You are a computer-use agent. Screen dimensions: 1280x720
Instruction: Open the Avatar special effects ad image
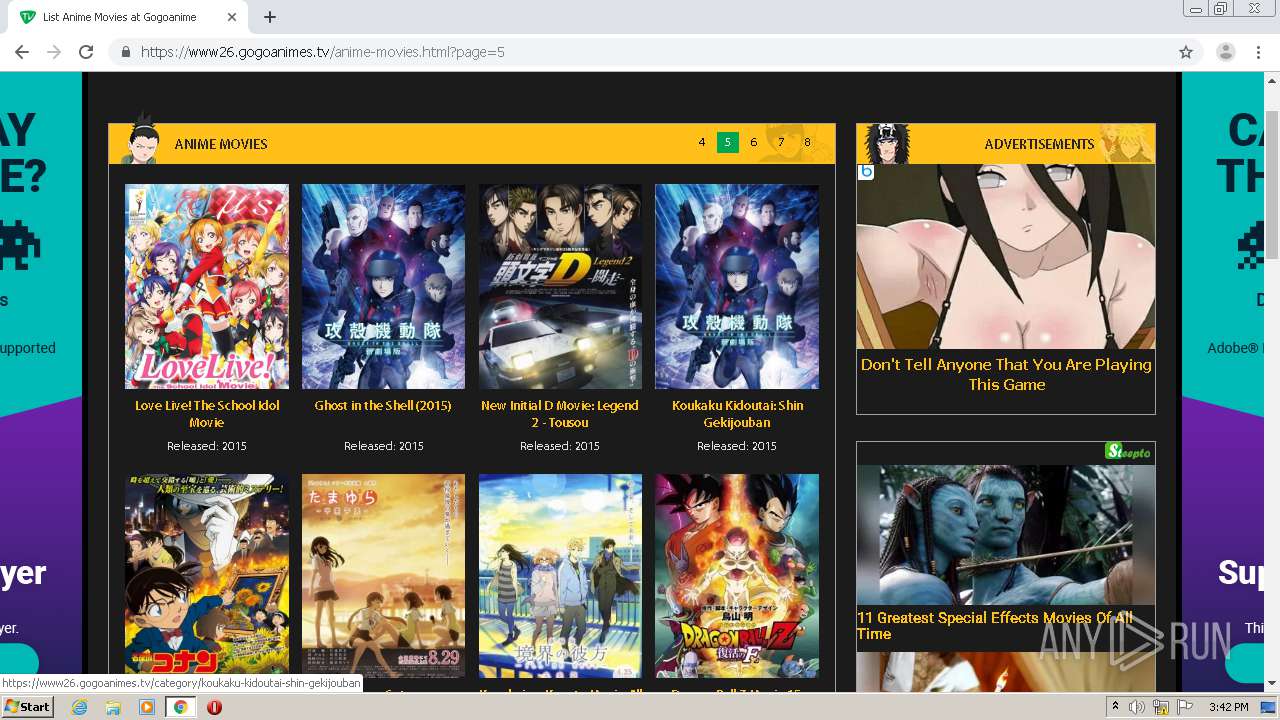click(1006, 534)
